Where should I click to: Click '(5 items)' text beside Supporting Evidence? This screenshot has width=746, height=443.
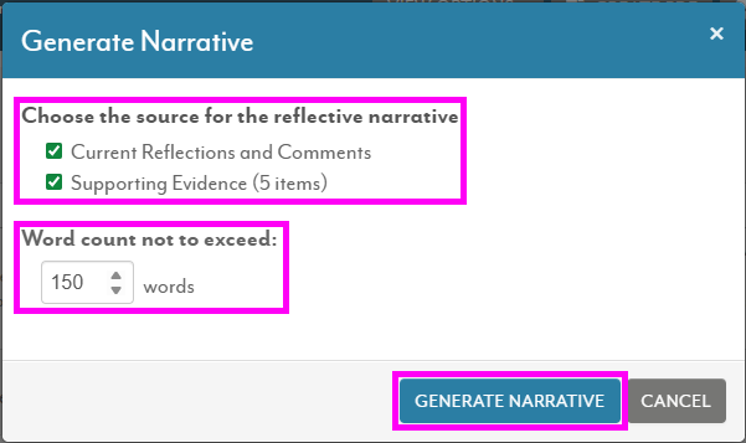290,183
